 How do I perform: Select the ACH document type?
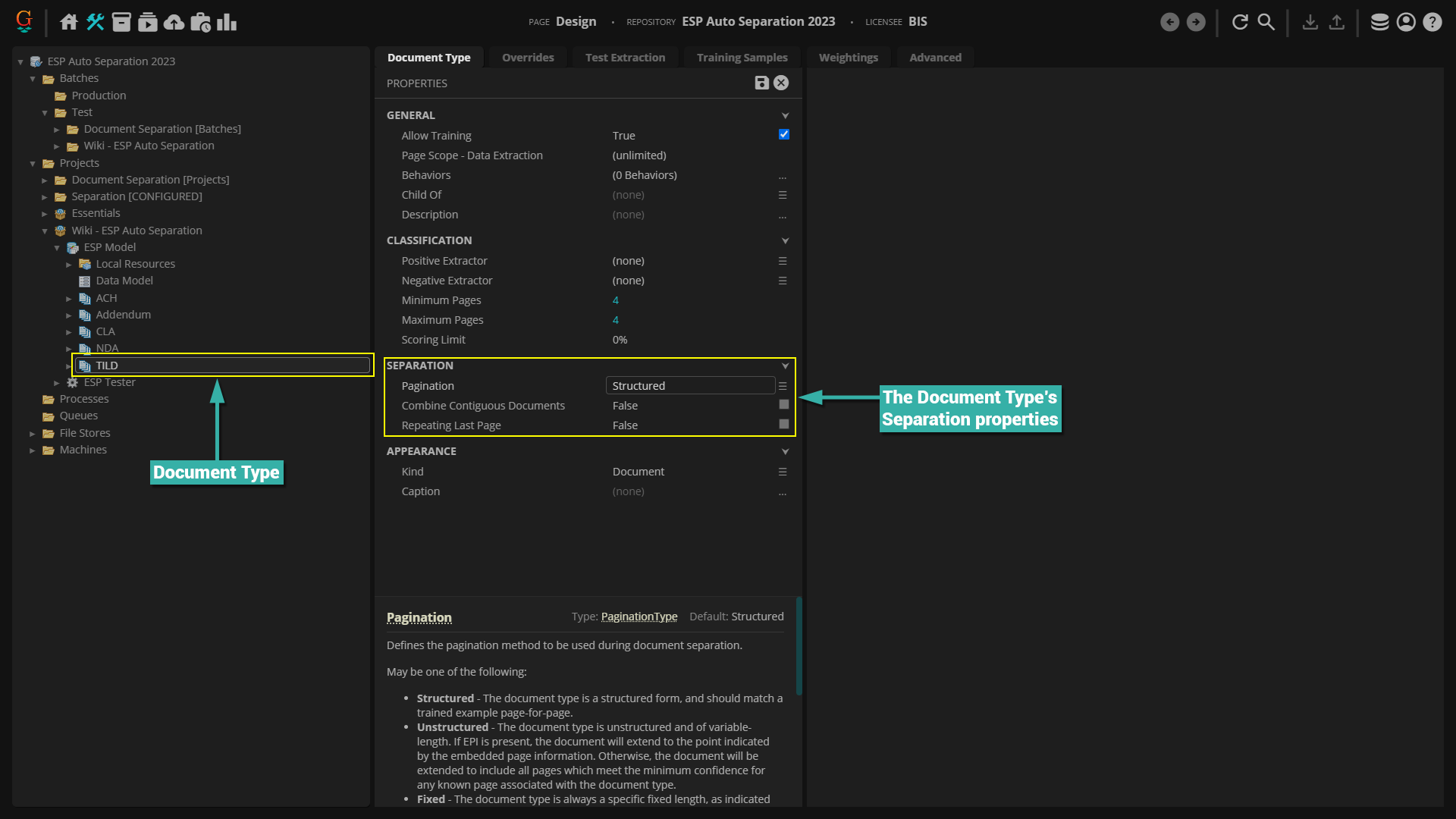point(106,298)
